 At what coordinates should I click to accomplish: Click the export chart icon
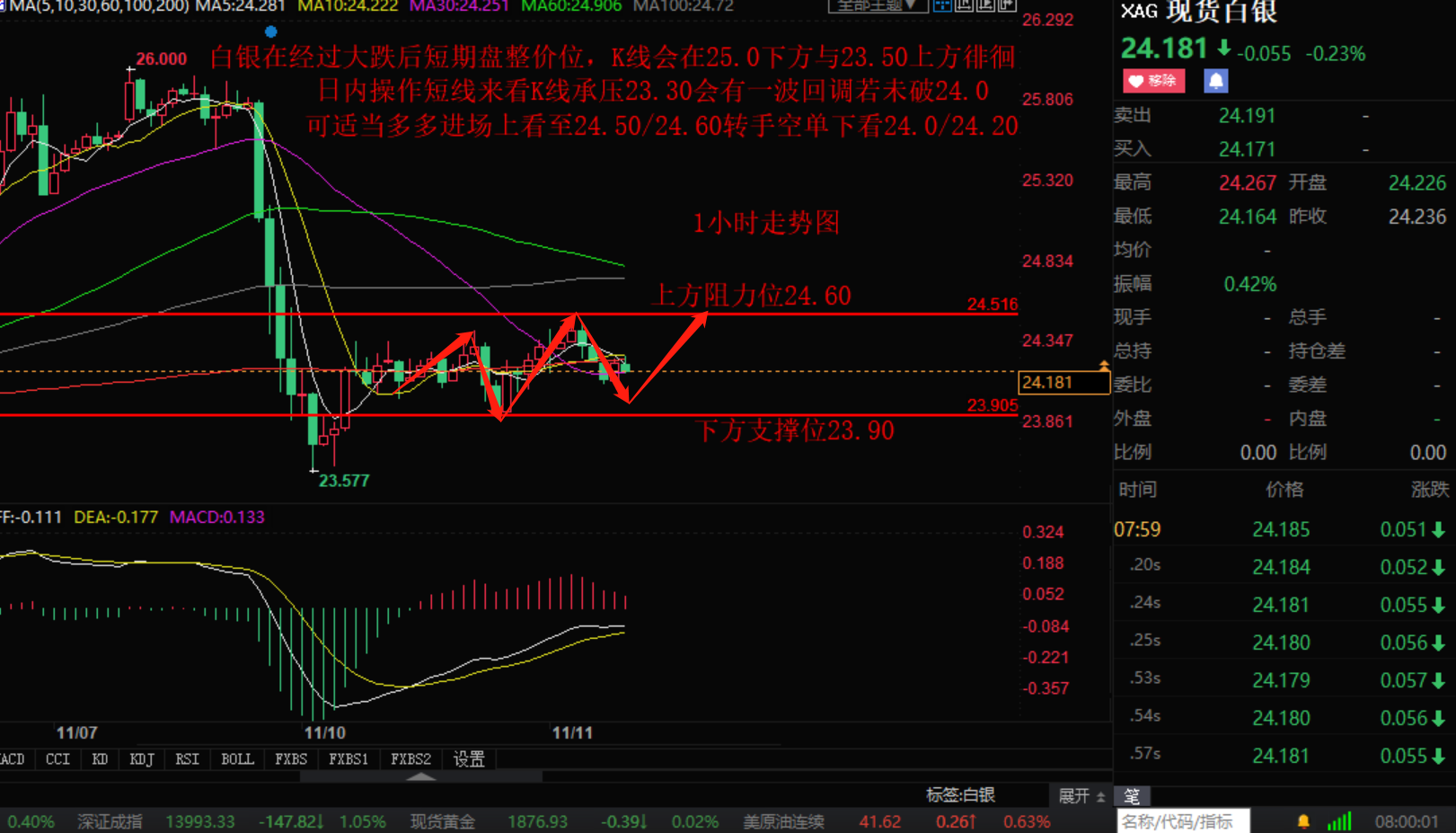[1007, 5]
